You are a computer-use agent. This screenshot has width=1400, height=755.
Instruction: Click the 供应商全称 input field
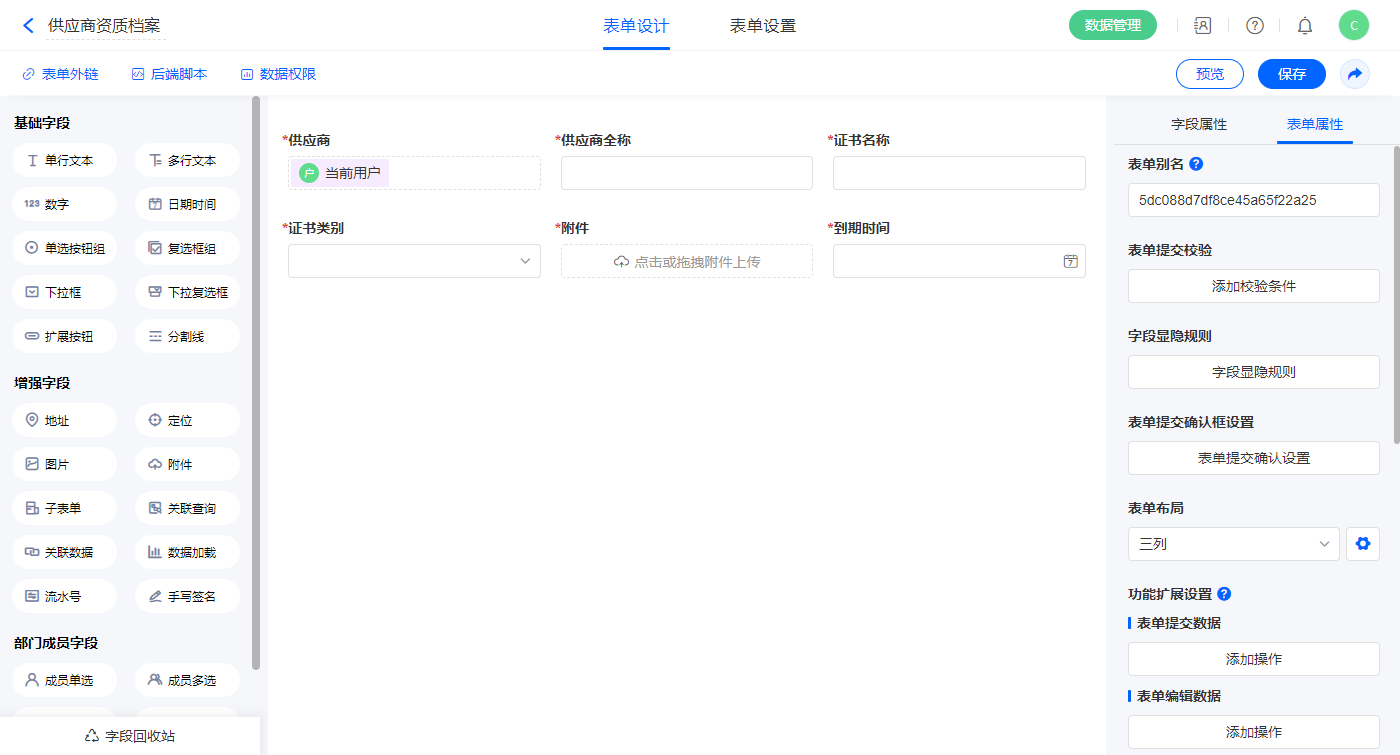686,173
